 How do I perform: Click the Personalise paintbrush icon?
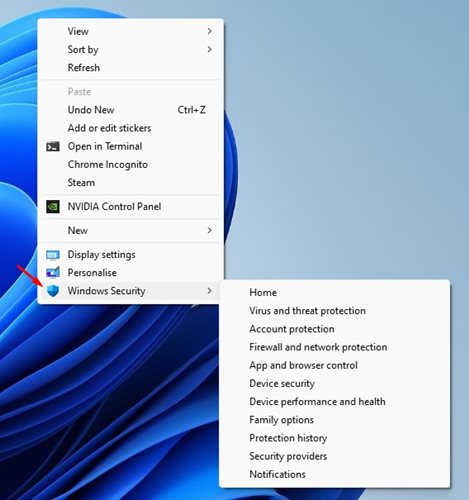click(53, 272)
